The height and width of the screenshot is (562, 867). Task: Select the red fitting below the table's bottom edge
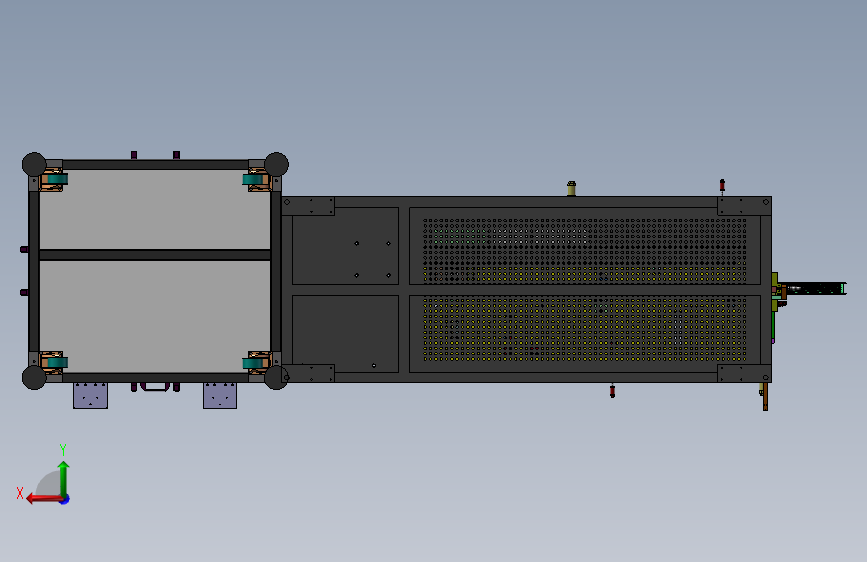[612, 391]
